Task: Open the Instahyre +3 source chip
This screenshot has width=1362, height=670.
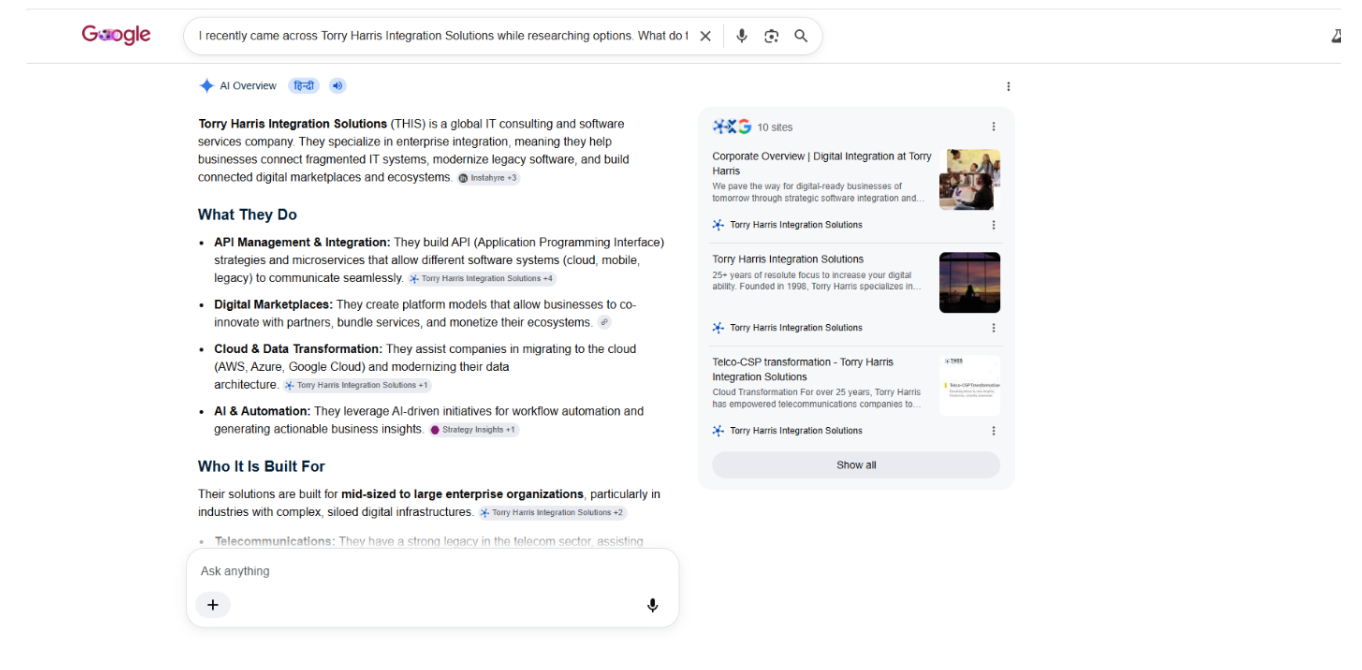Action: (488, 178)
